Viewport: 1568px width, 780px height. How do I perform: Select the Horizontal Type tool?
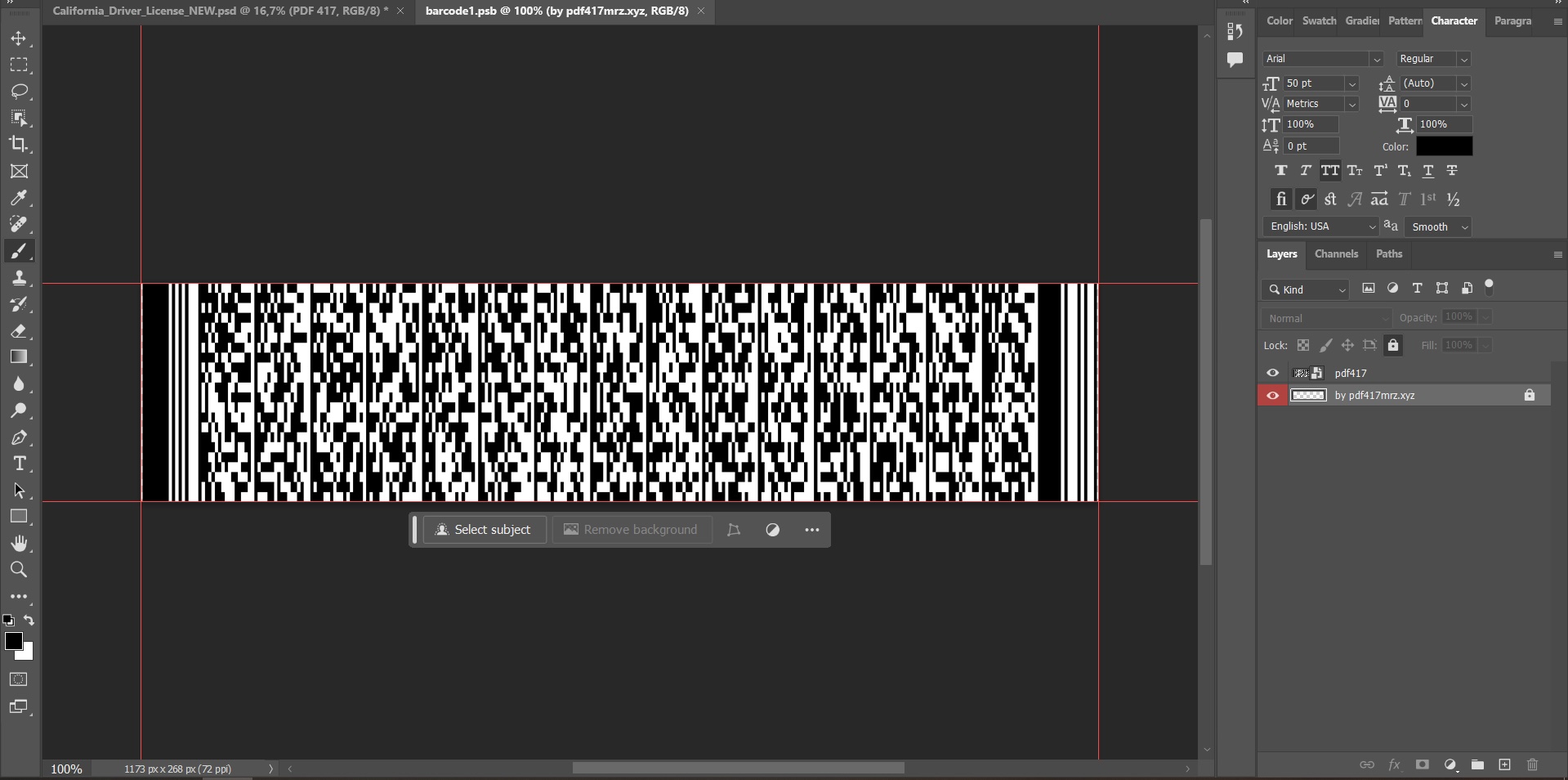(19, 464)
